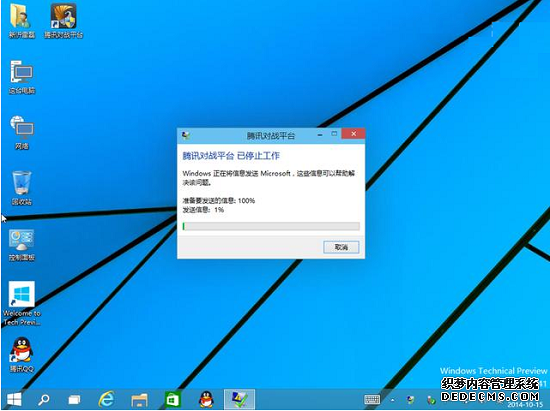The width and height of the screenshot is (550, 411).
Task: Open taskbar Search magnifier
Action: (44, 399)
